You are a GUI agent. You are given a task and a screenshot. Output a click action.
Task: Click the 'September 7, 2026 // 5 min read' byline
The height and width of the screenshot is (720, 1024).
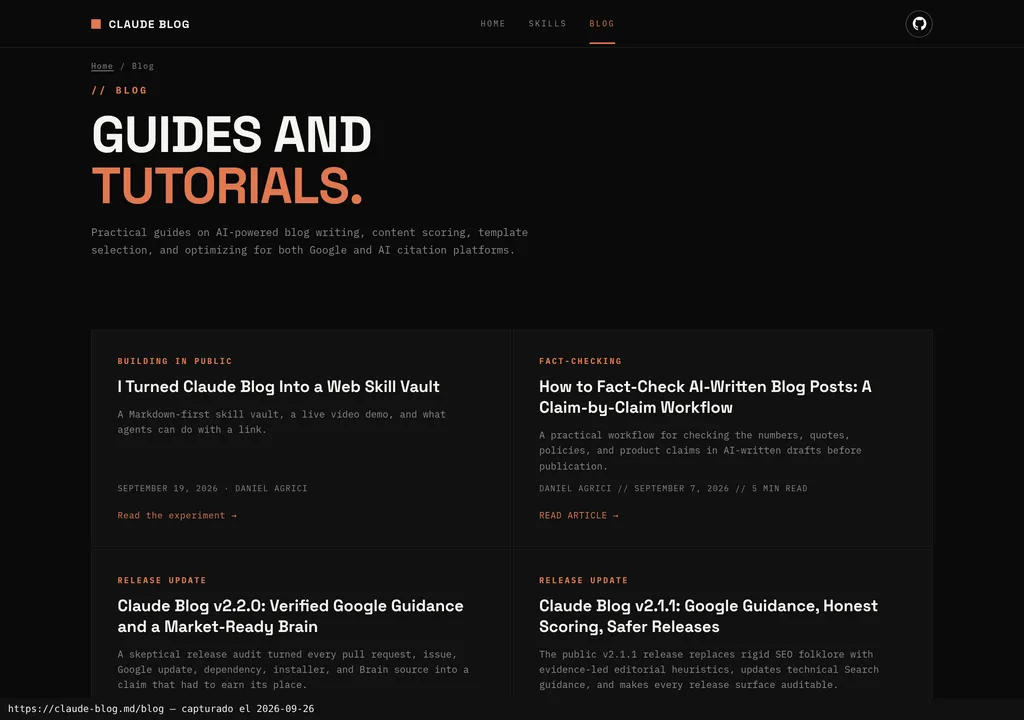673,488
